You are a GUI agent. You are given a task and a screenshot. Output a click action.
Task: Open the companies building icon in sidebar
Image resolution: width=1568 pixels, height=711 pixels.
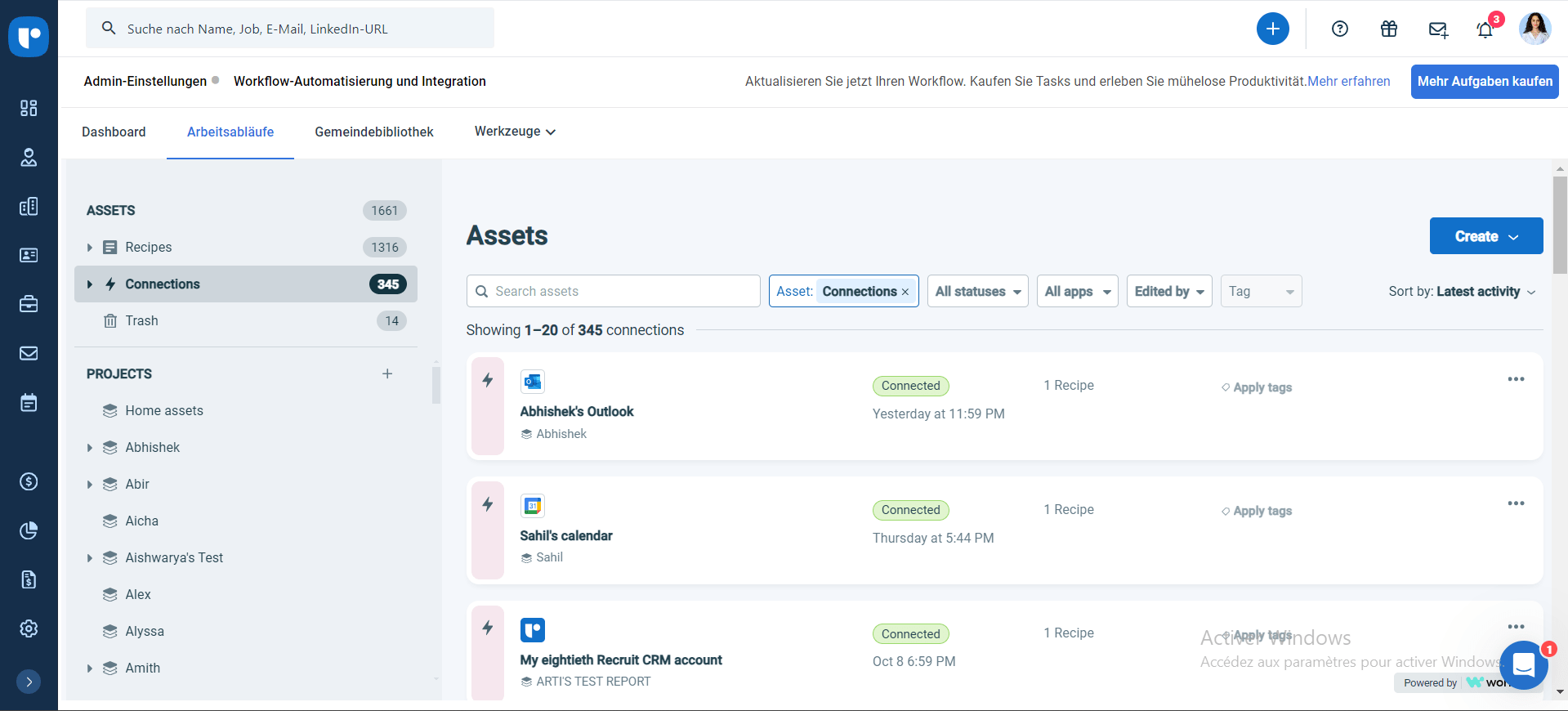click(x=29, y=206)
